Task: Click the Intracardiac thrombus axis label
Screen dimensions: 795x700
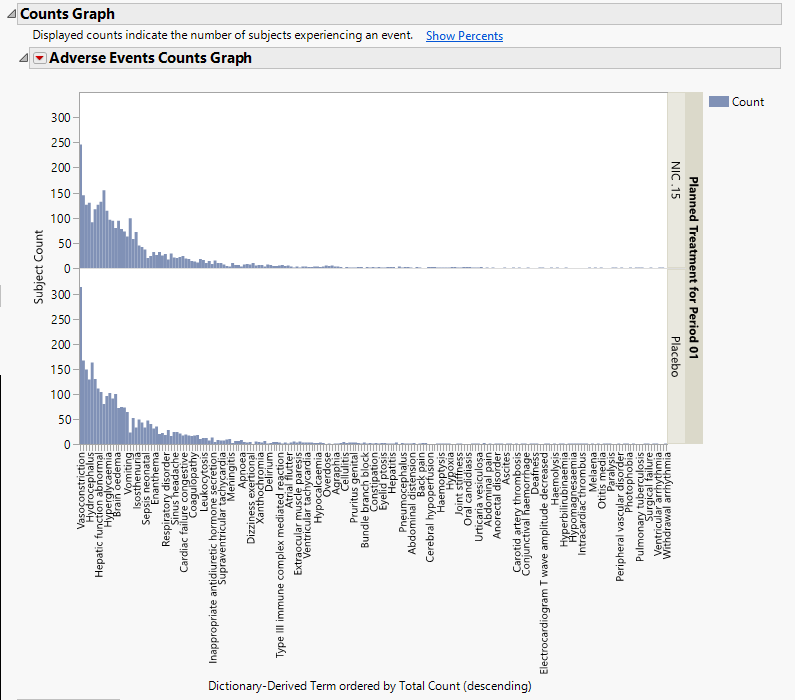Action: click(582, 503)
